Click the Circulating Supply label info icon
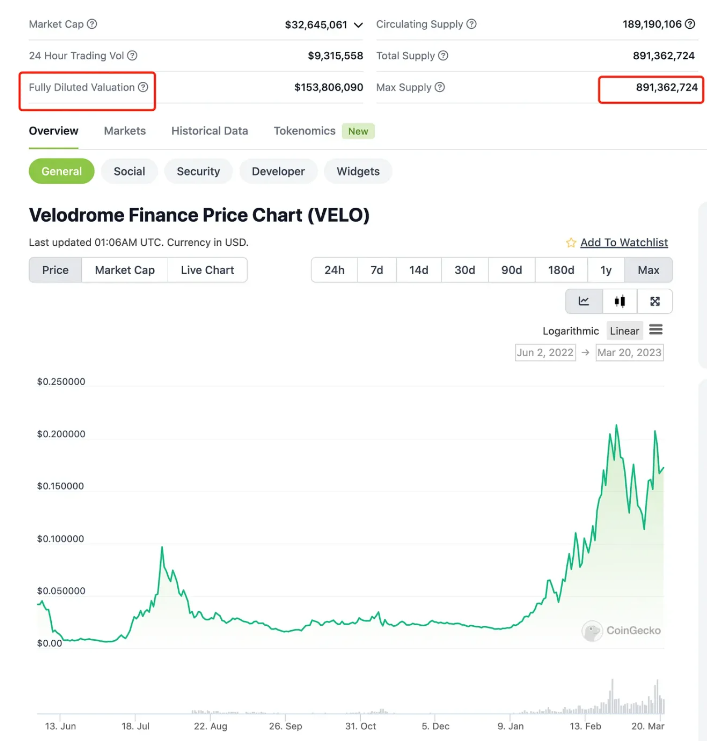721x754 pixels. (471, 24)
